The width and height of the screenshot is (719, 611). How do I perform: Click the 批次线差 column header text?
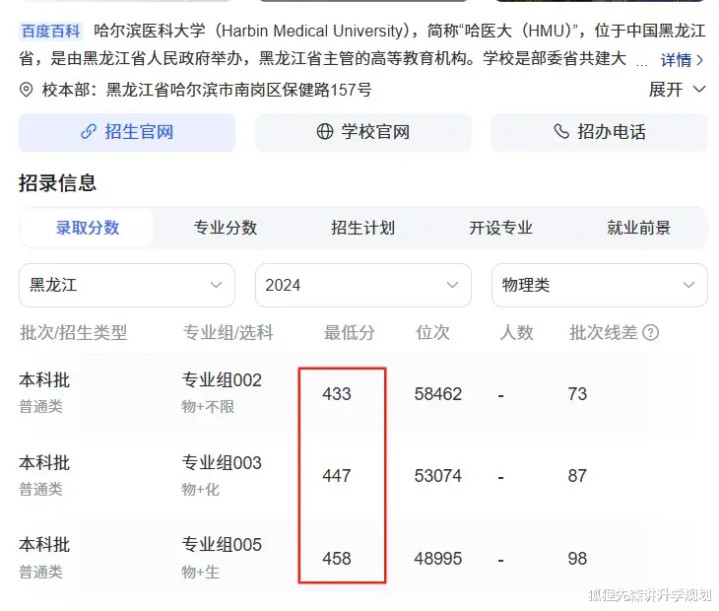(x=603, y=332)
